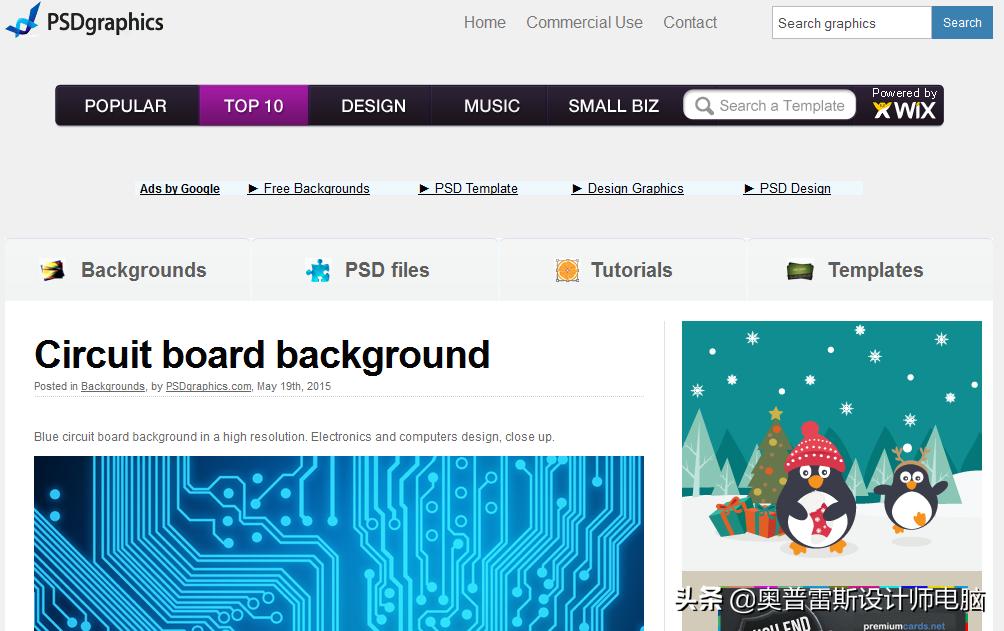Click the Christmas penguins sidebar image
This screenshot has width=1004, height=631.
click(831, 446)
